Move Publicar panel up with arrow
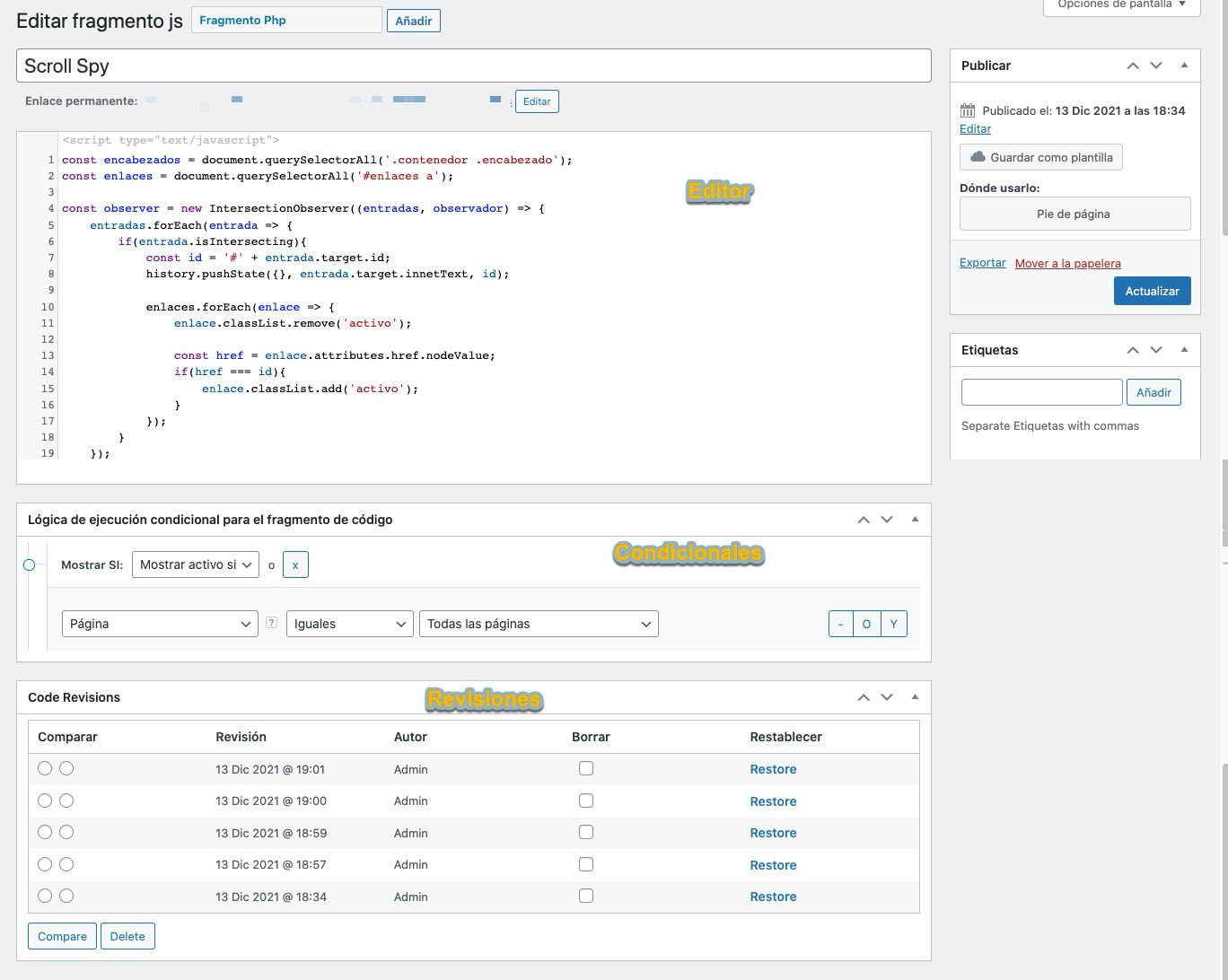The image size is (1228, 980). [1133, 66]
